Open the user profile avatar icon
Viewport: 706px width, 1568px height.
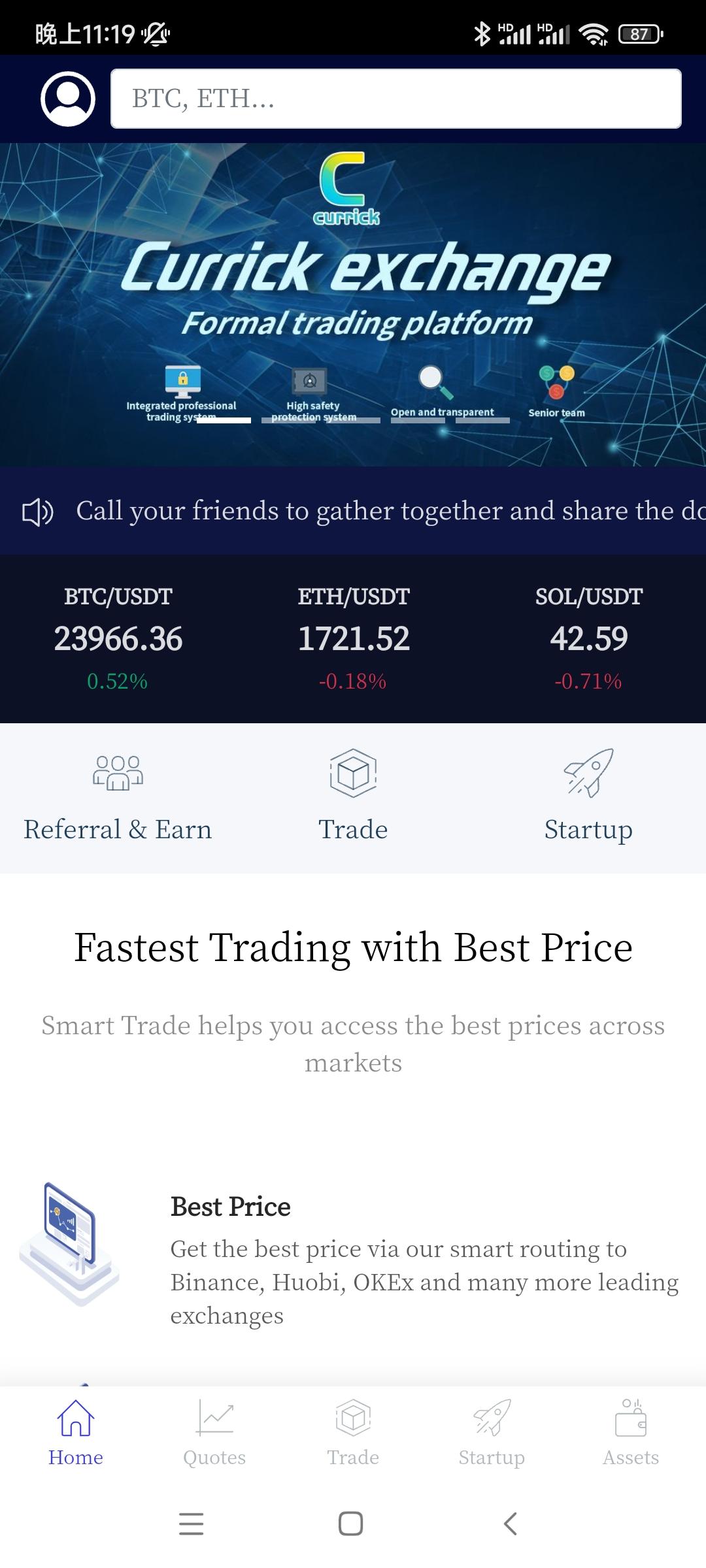pyautogui.click(x=68, y=99)
